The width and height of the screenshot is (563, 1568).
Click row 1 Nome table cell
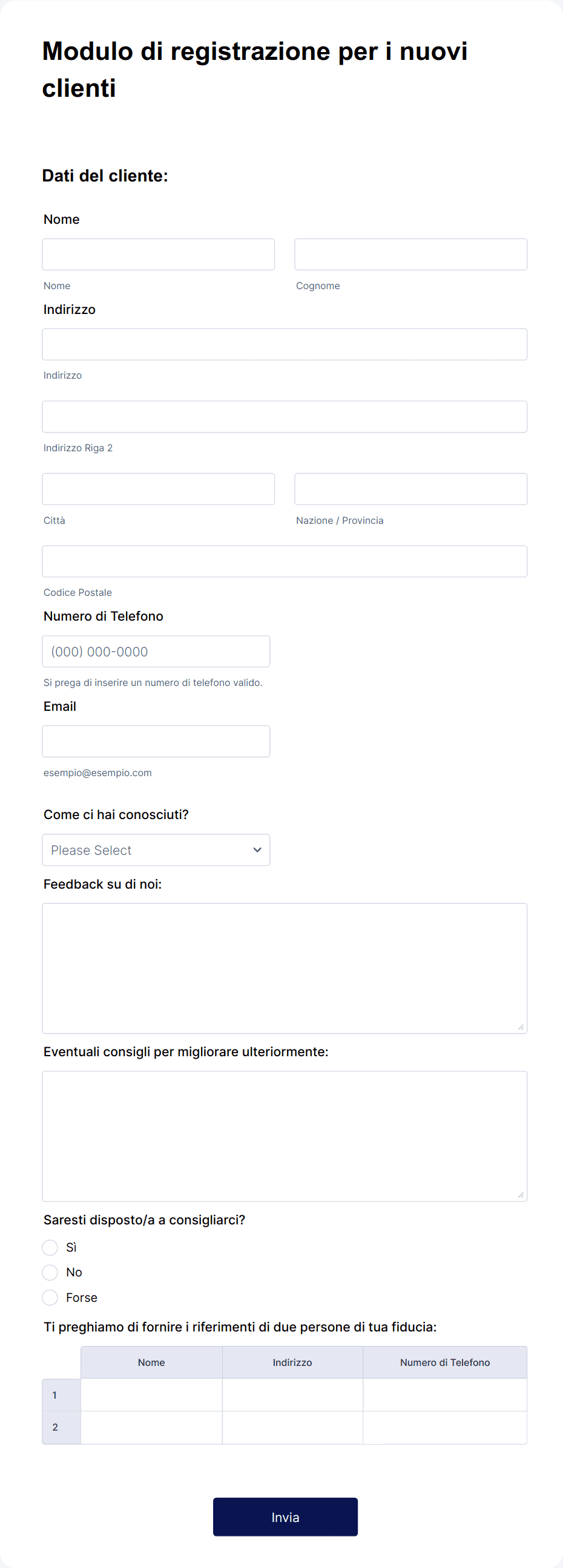(152, 1395)
